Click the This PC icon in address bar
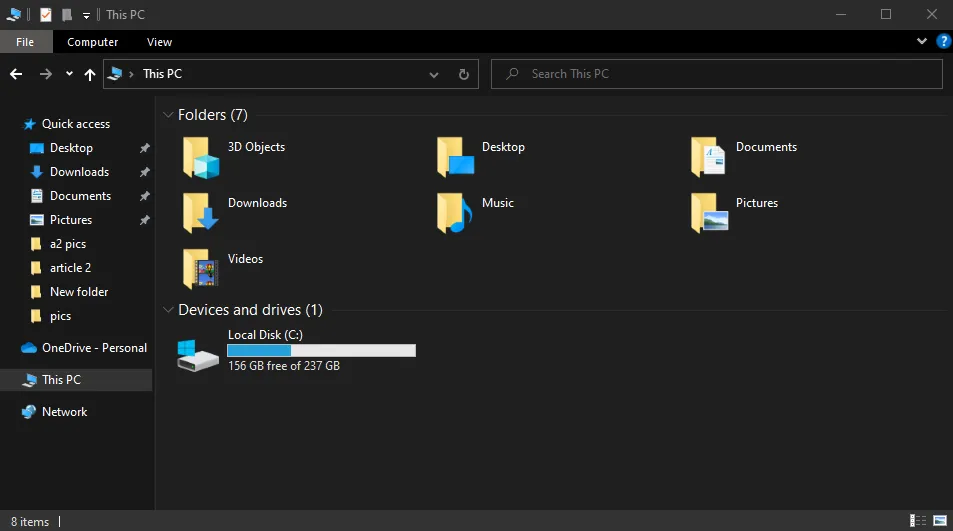Viewport: 953px width, 531px height. click(115, 74)
